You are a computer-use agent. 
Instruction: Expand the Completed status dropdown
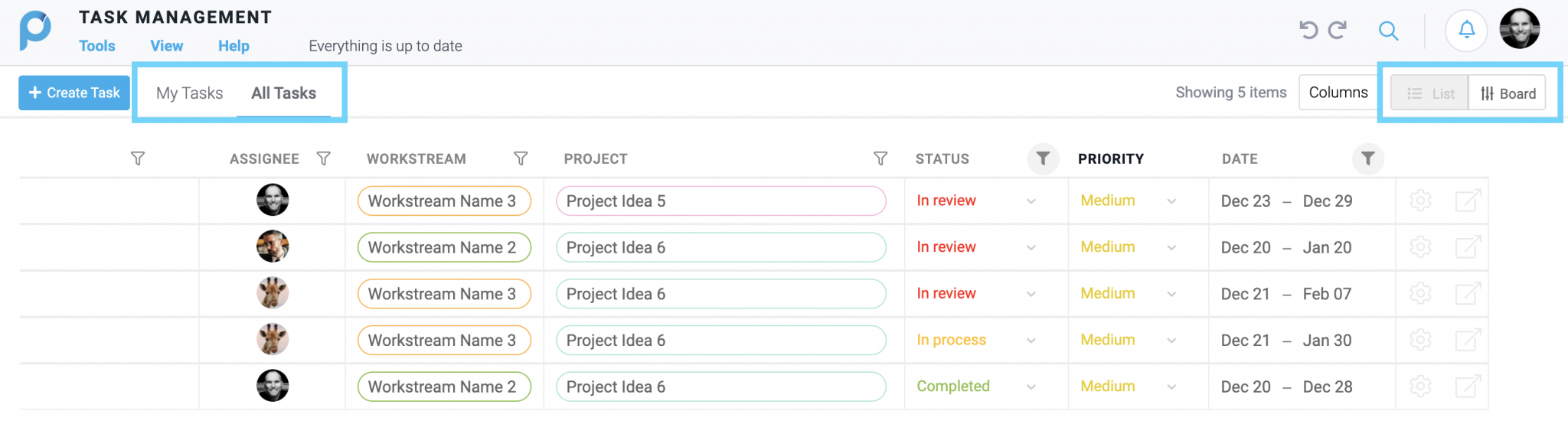pos(1031,387)
